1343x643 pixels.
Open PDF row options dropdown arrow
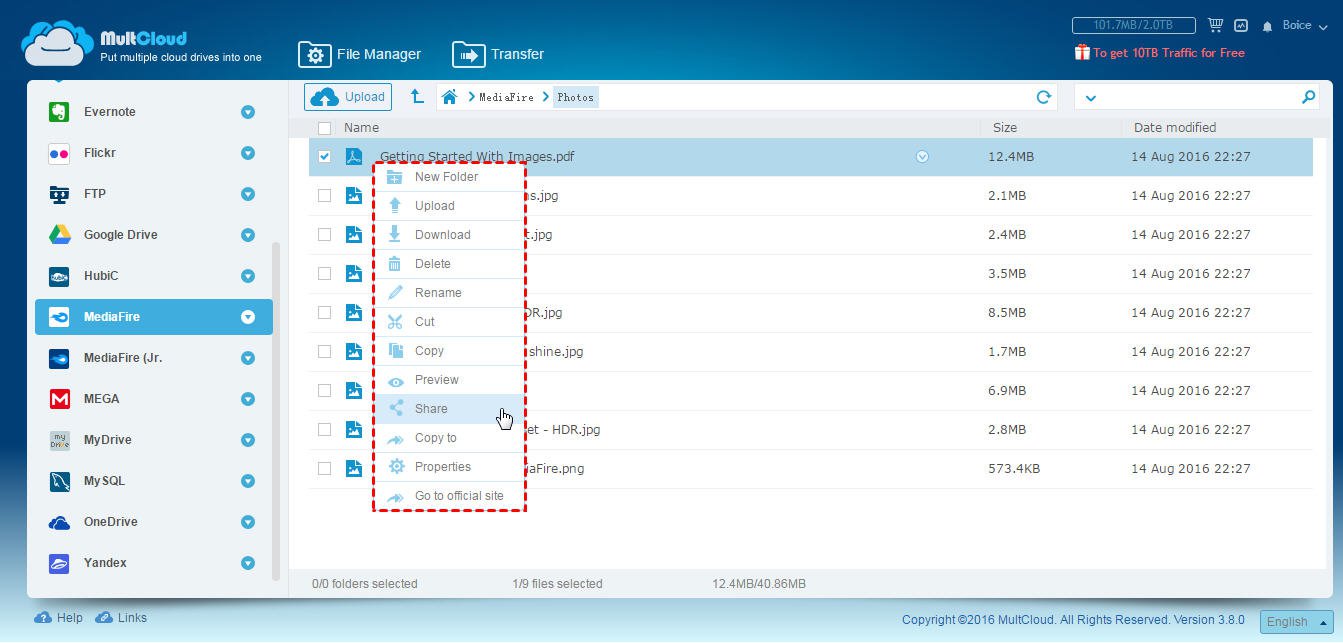922,157
